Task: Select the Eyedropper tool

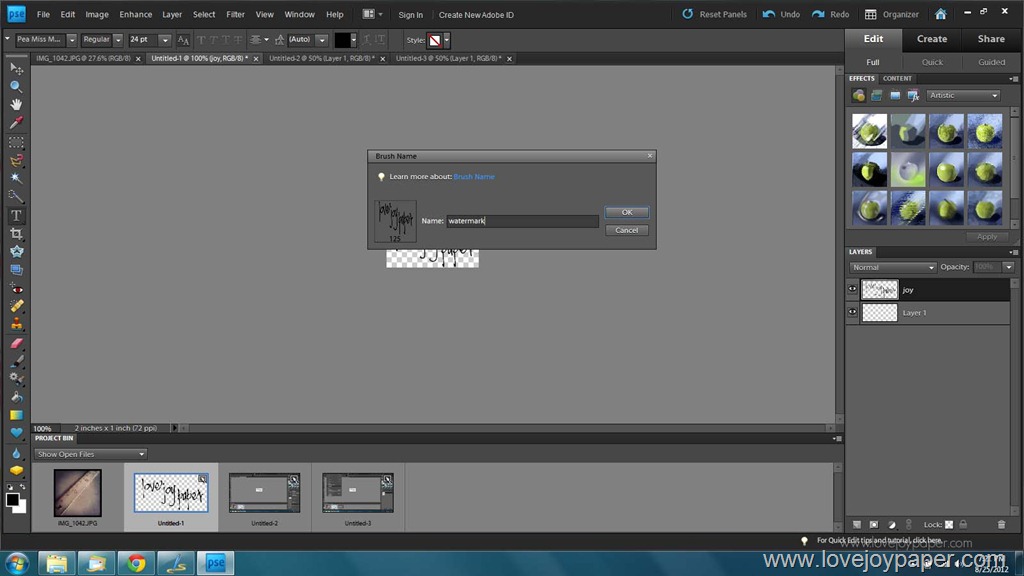Action: click(x=16, y=123)
